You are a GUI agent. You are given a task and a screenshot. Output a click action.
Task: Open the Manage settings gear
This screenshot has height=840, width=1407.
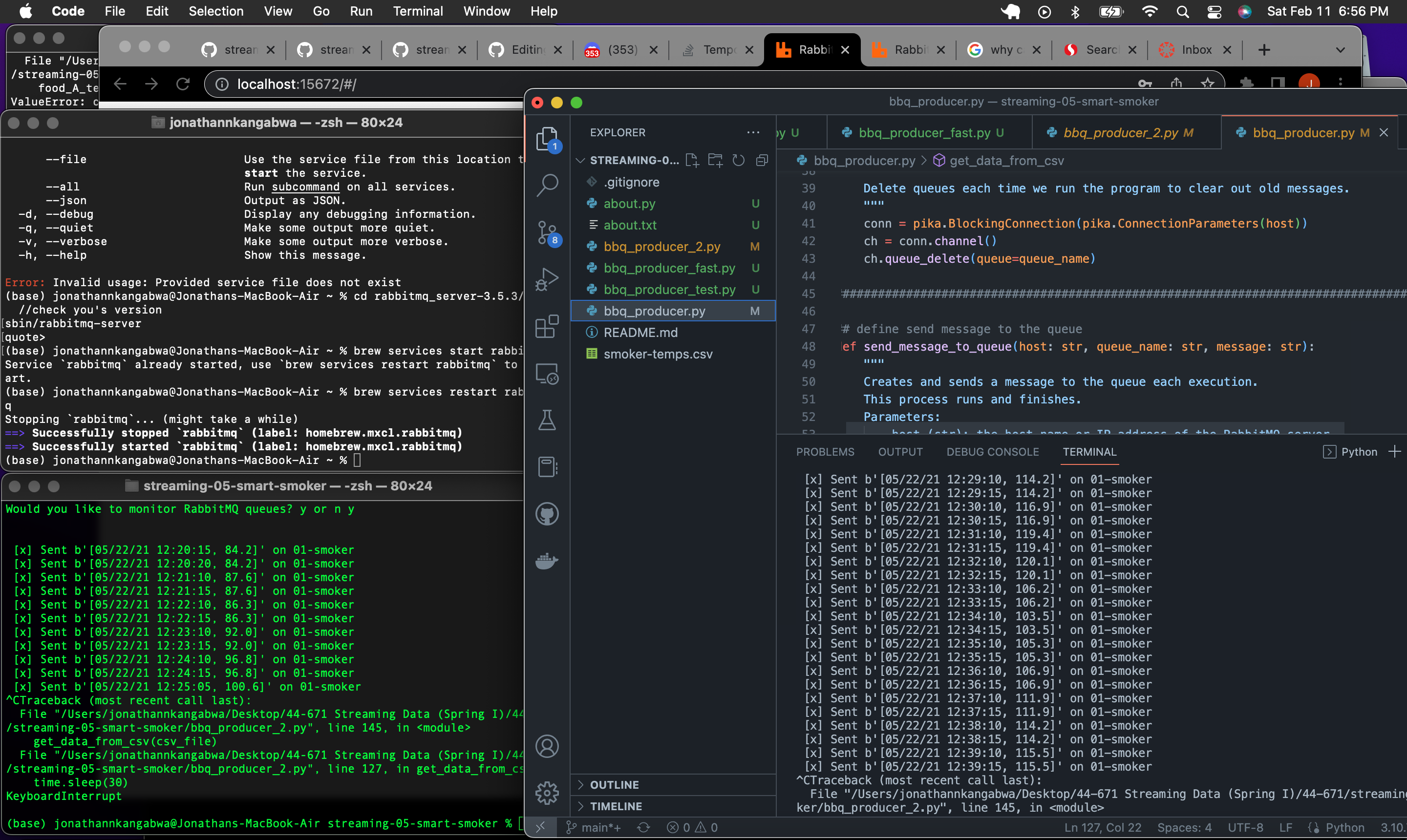tap(547, 793)
